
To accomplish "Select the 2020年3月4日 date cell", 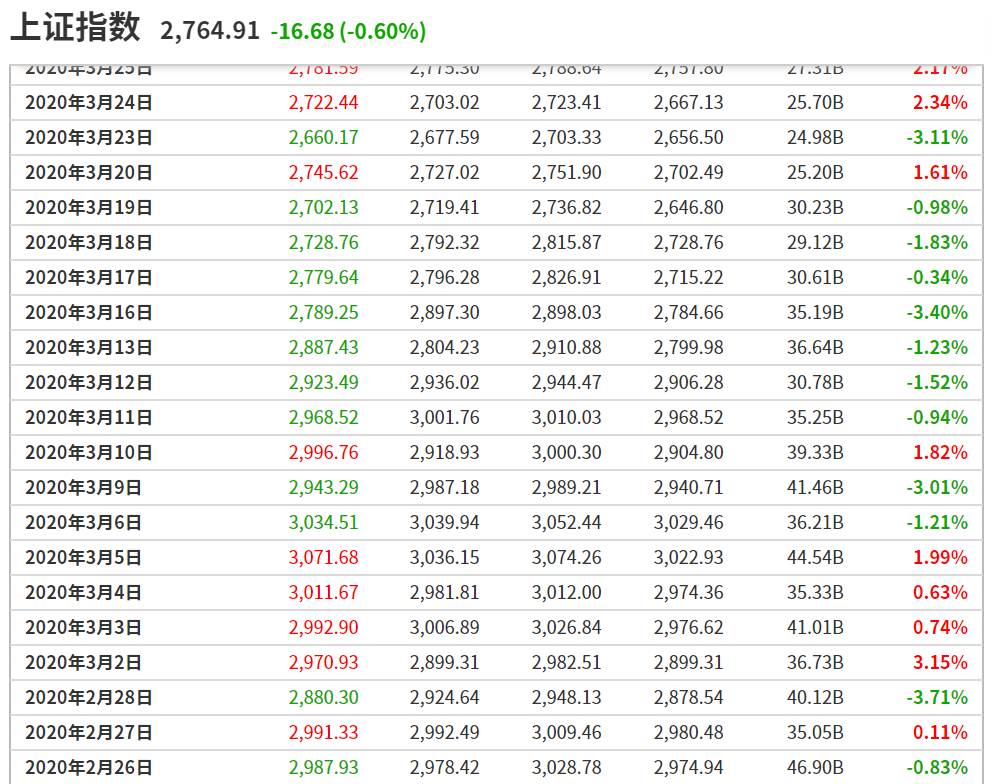I will point(83,592).
